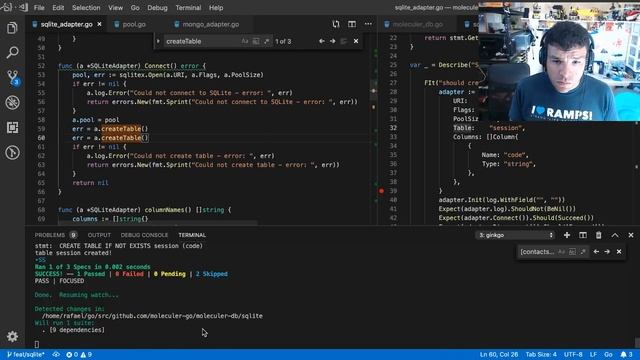Toggle Find in Selection in editor find
The height and width of the screenshot is (360, 640).
click(344, 41)
